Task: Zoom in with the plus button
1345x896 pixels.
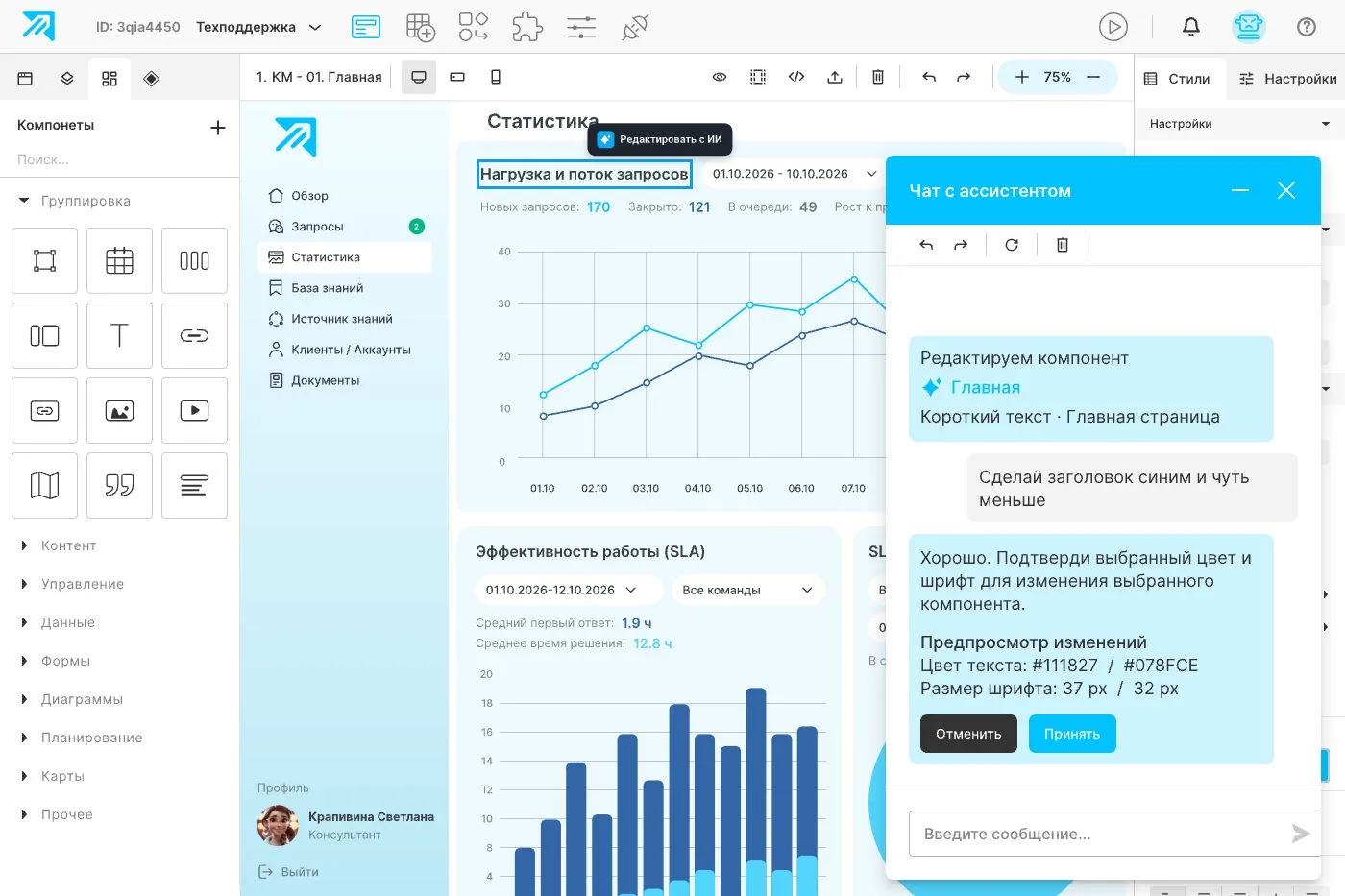Action: [x=1022, y=77]
